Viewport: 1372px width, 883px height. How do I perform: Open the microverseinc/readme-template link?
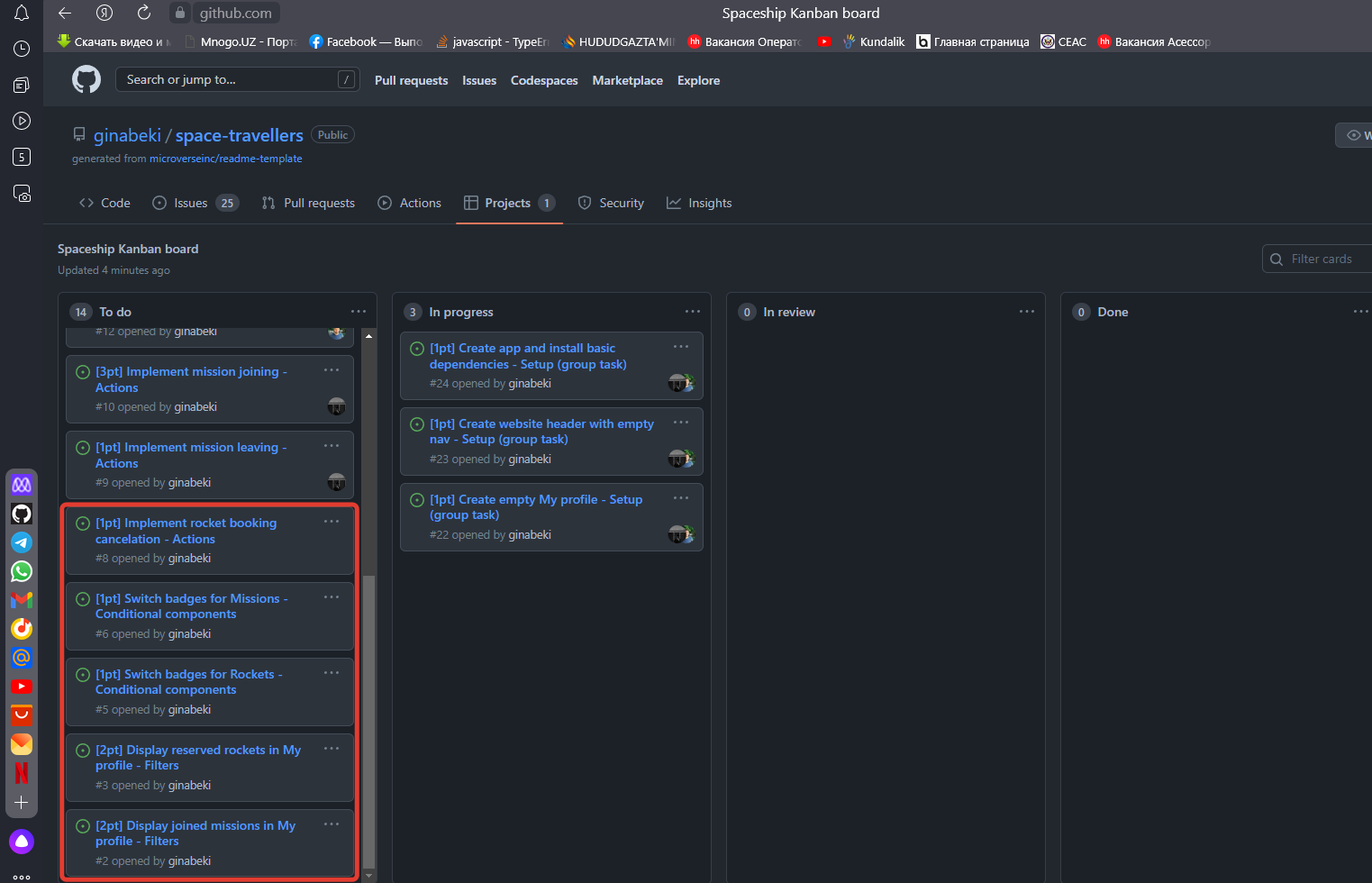coord(225,158)
